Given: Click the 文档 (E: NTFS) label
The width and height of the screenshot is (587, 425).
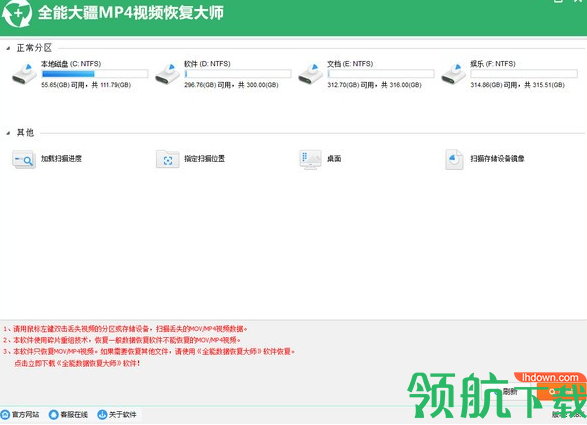Looking at the screenshot, I should (350, 64).
